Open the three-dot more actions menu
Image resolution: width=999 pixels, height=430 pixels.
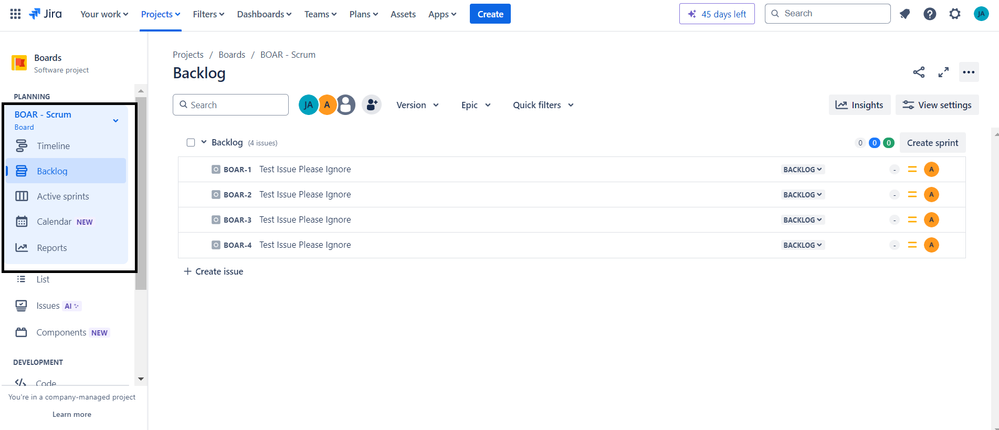(x=969, y=72)
